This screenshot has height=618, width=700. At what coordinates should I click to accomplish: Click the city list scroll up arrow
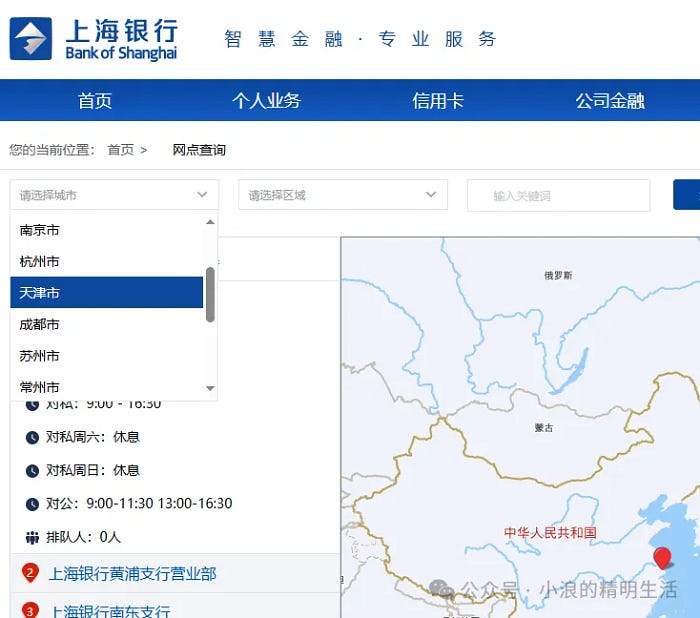pyautogui.click(x=210, y=222)
